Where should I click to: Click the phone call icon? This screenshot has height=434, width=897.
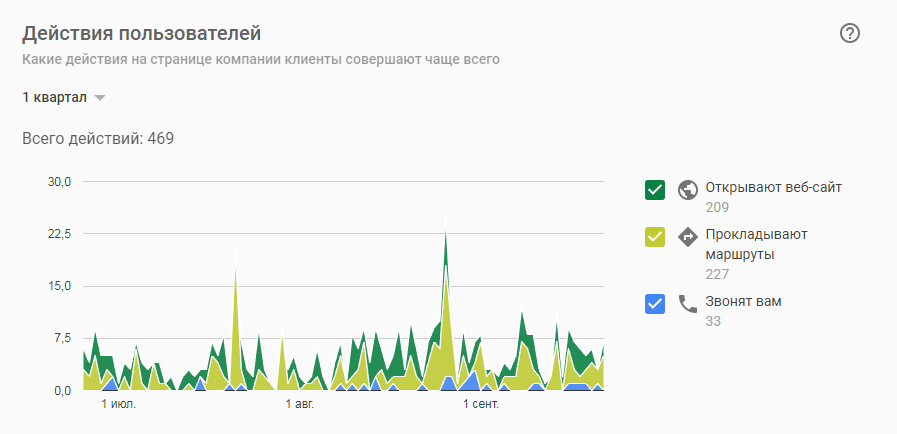coord(687,304)
